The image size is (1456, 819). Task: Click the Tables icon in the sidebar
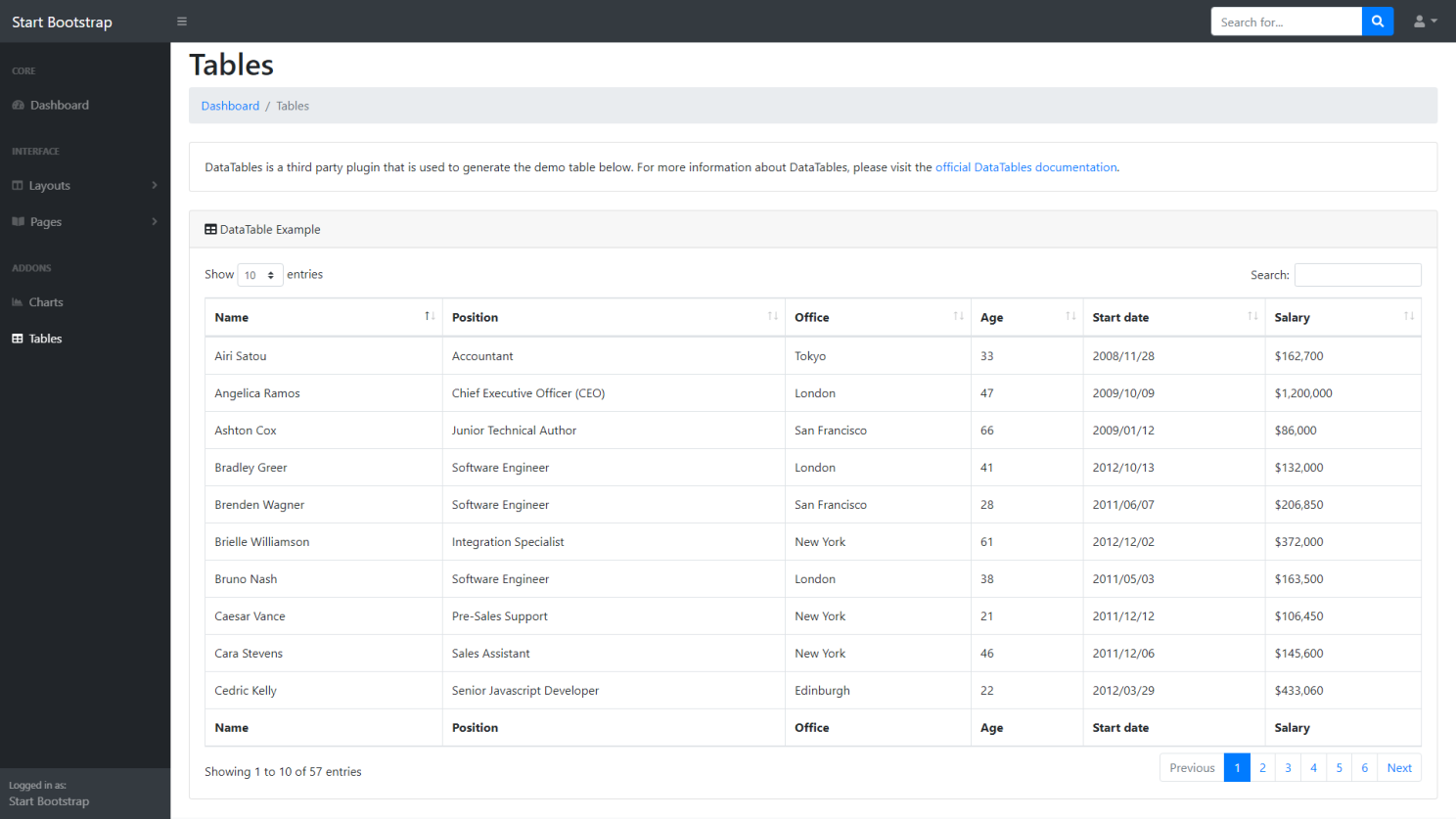(x=18, y=339)
